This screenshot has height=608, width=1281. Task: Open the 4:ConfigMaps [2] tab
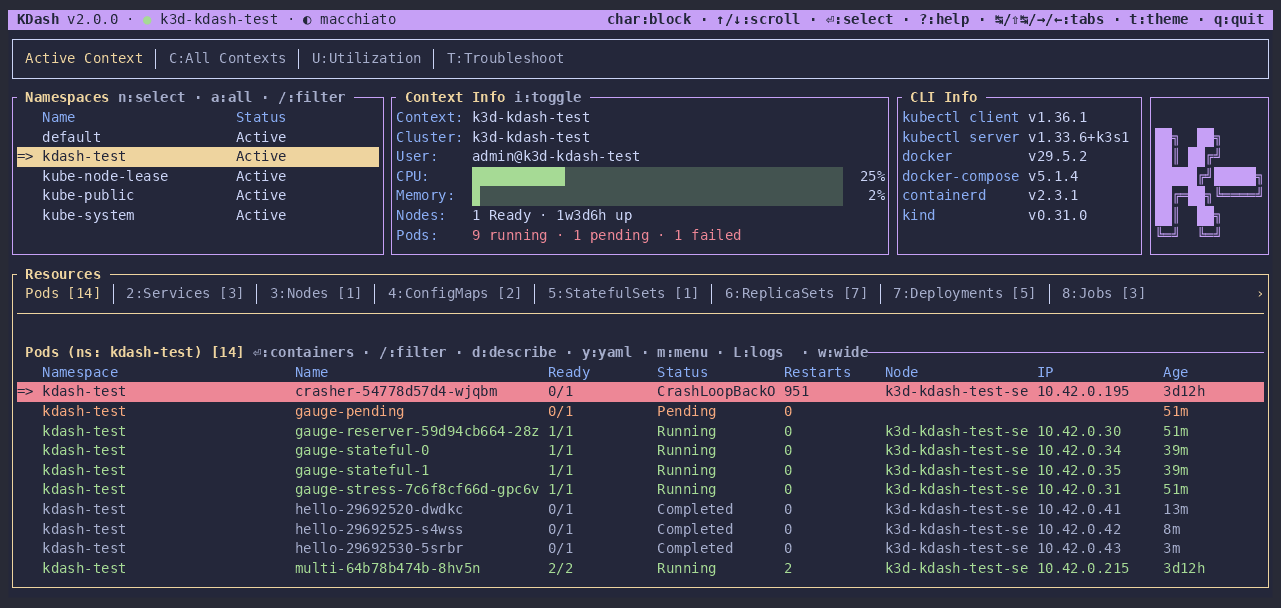coord(455,294)
